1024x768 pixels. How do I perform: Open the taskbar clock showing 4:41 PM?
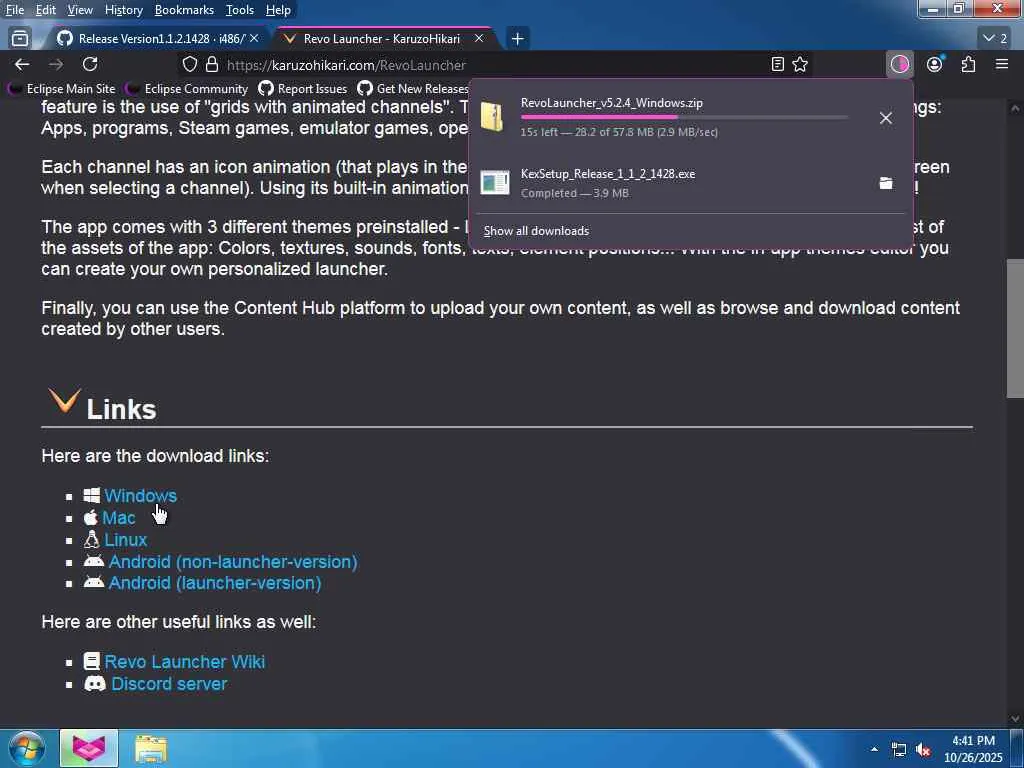tap(973, 749)
